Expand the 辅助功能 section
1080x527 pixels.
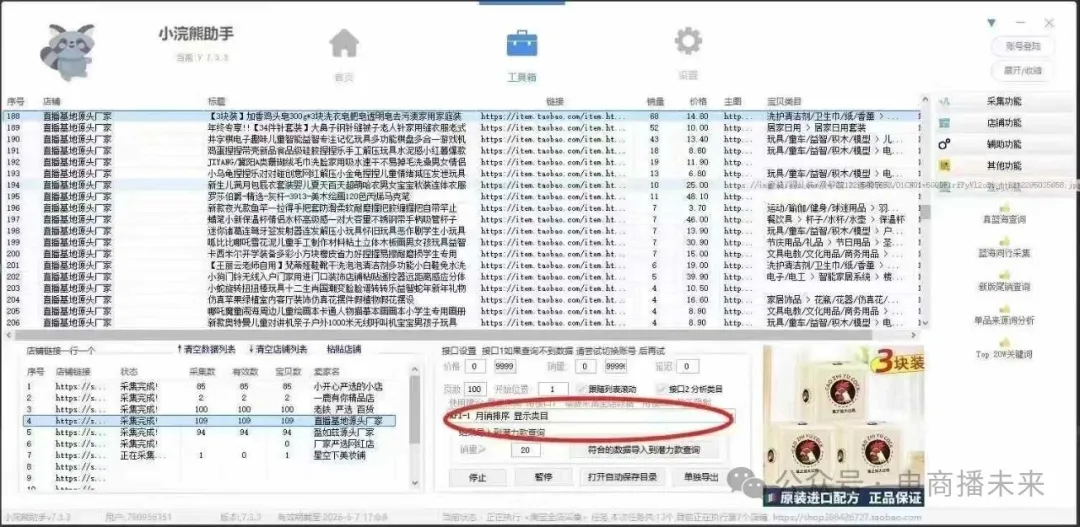(x=1003, y=144)
